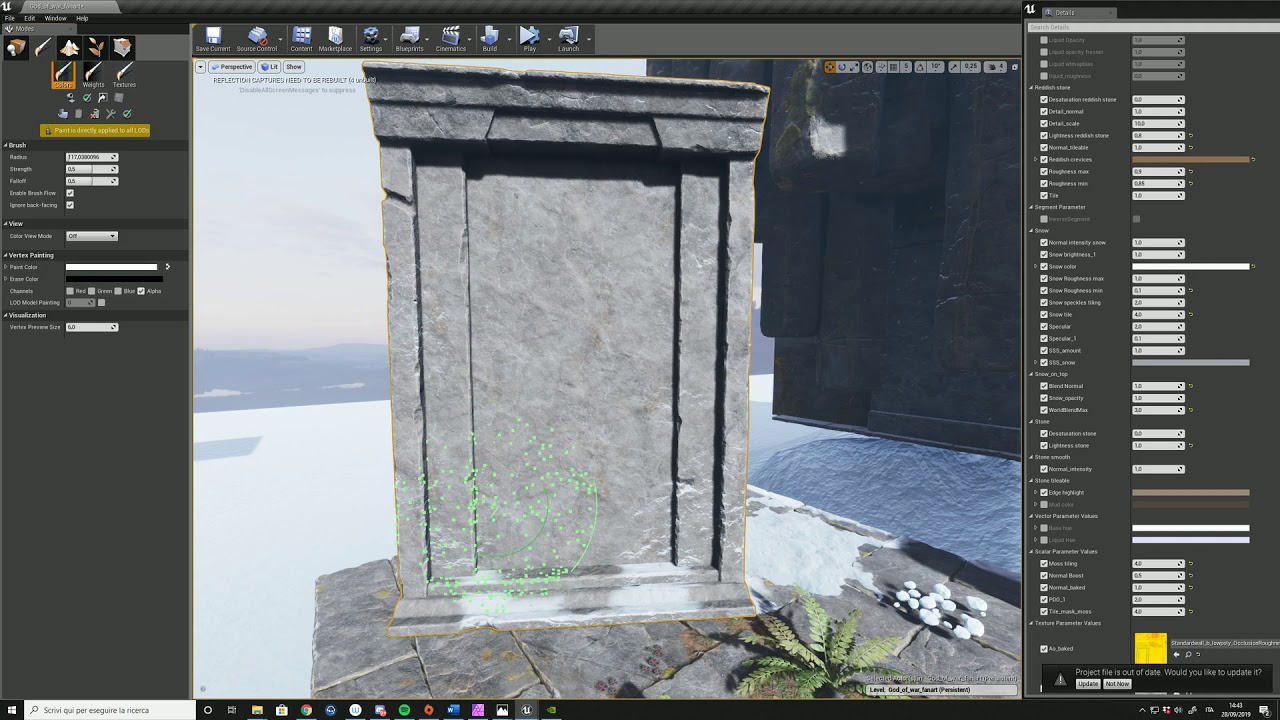Click the Snow color swatch
The image size is (1280, 720).
point(1190,266)
